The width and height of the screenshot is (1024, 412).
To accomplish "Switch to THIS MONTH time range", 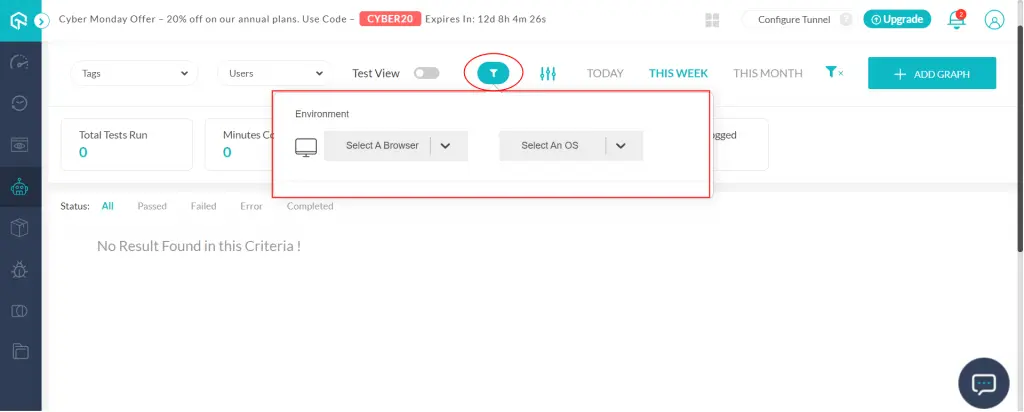I will point(767,73).
